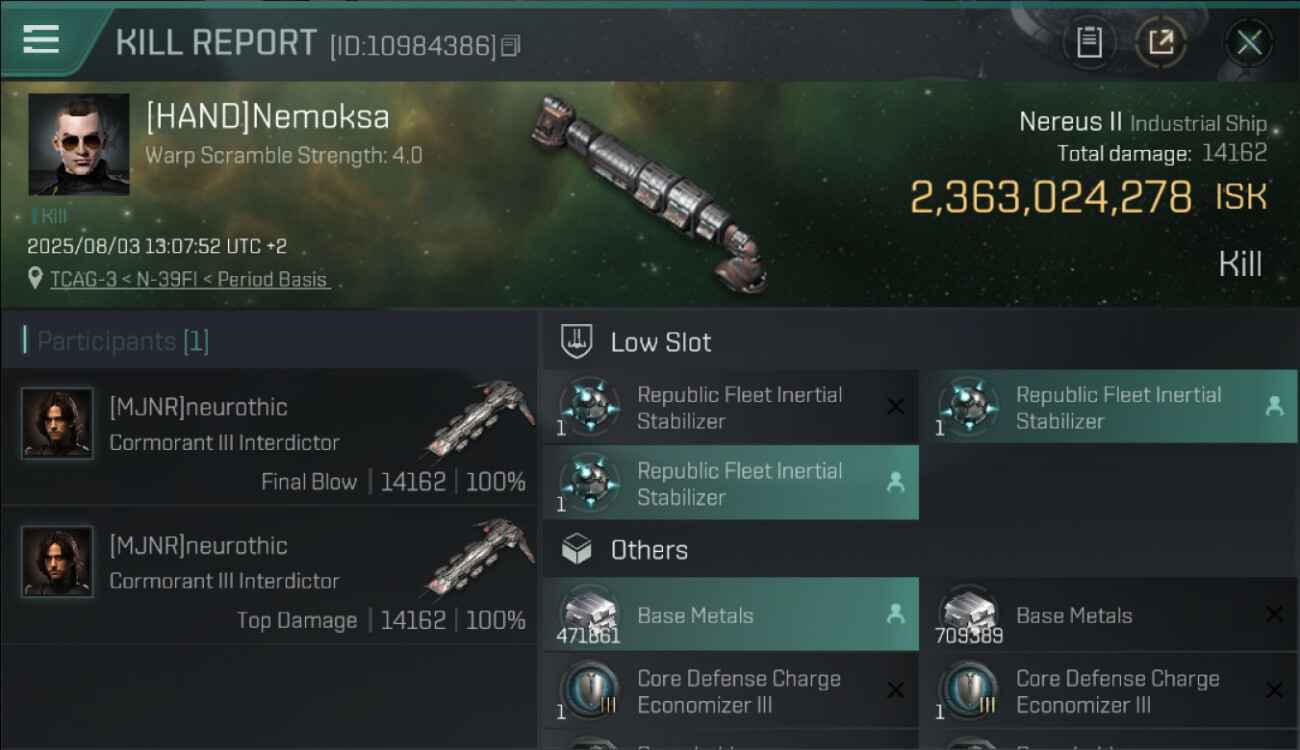Click the 471861 Base Metals item

(730, 615)
